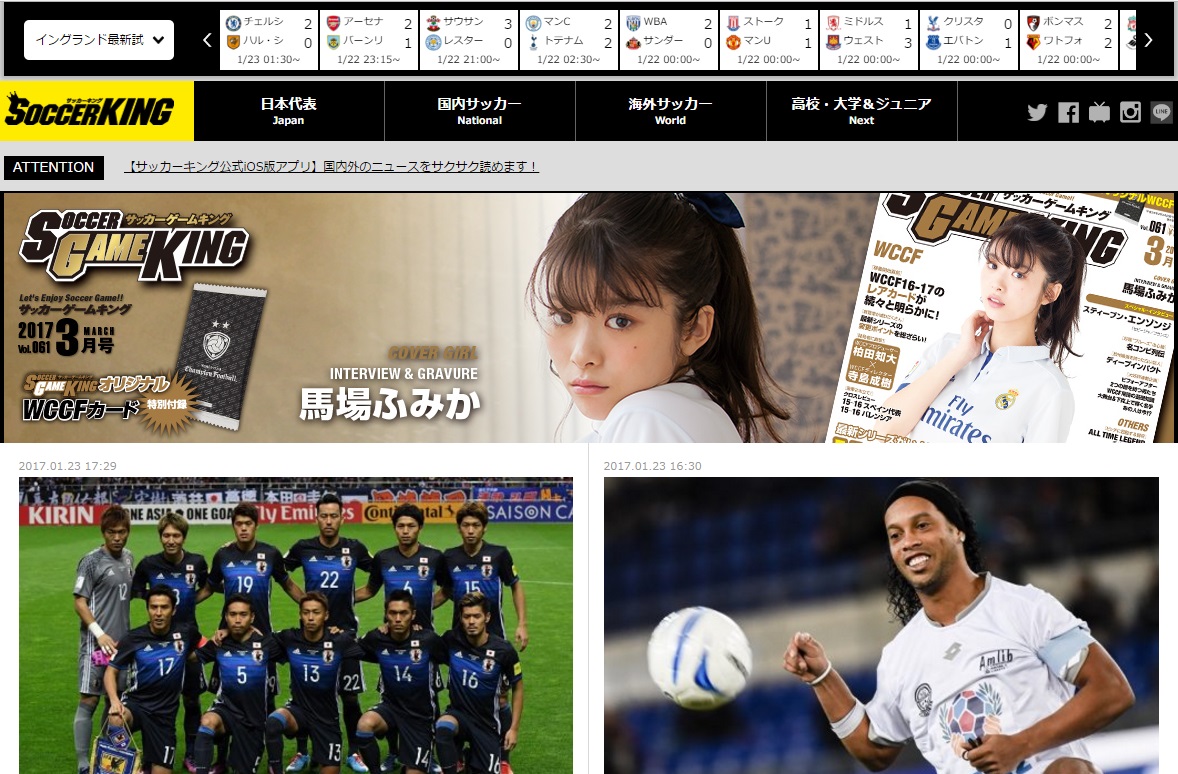Open the Soccer Game King banner
This screenshot has height=774, width=1178.
pos(589,318)
